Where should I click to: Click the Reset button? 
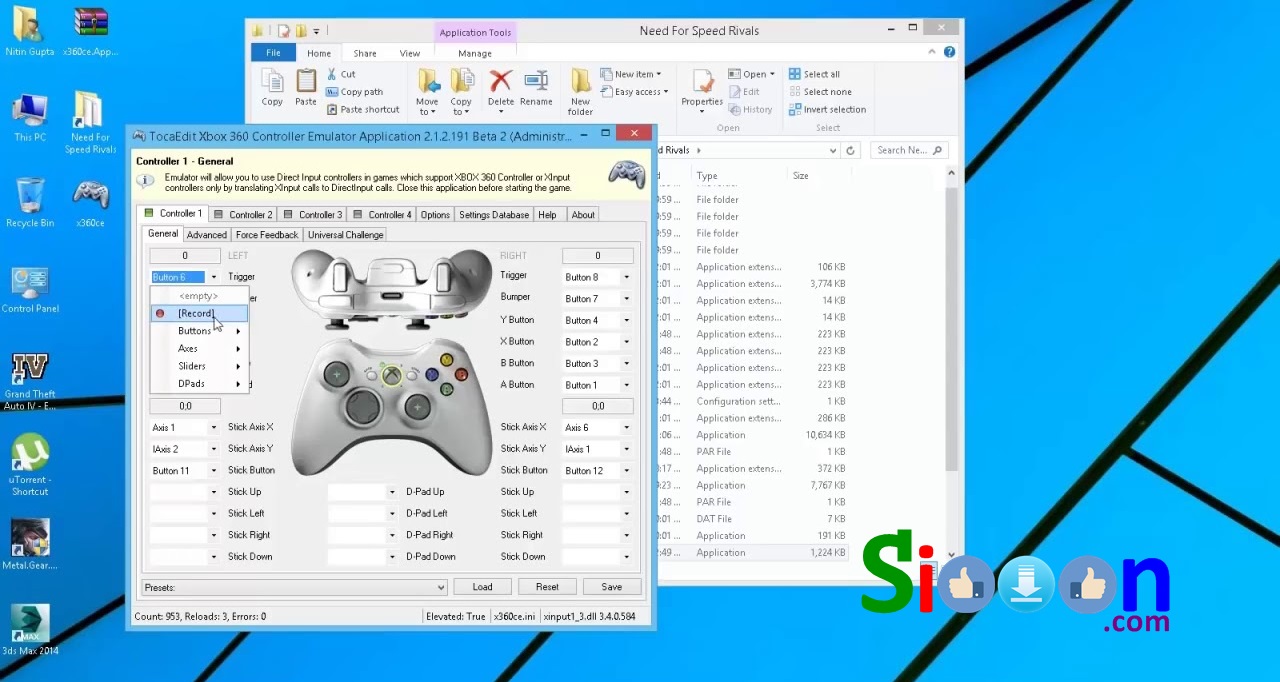(x=547, y=587)
